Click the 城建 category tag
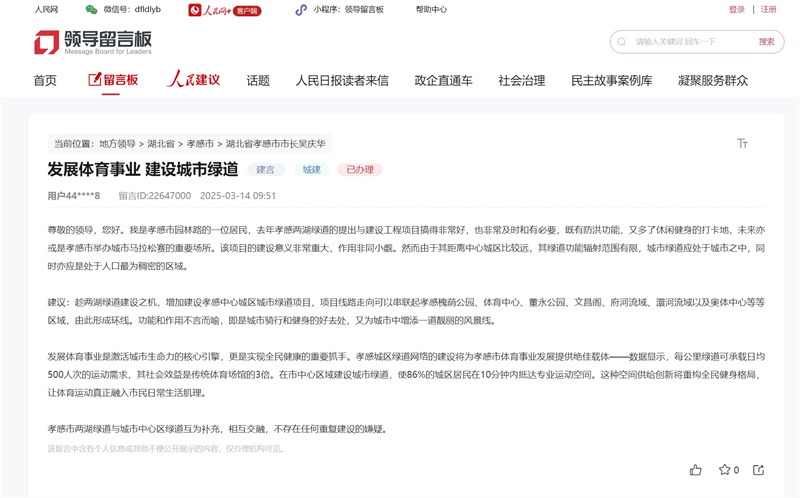 [311, 169]
